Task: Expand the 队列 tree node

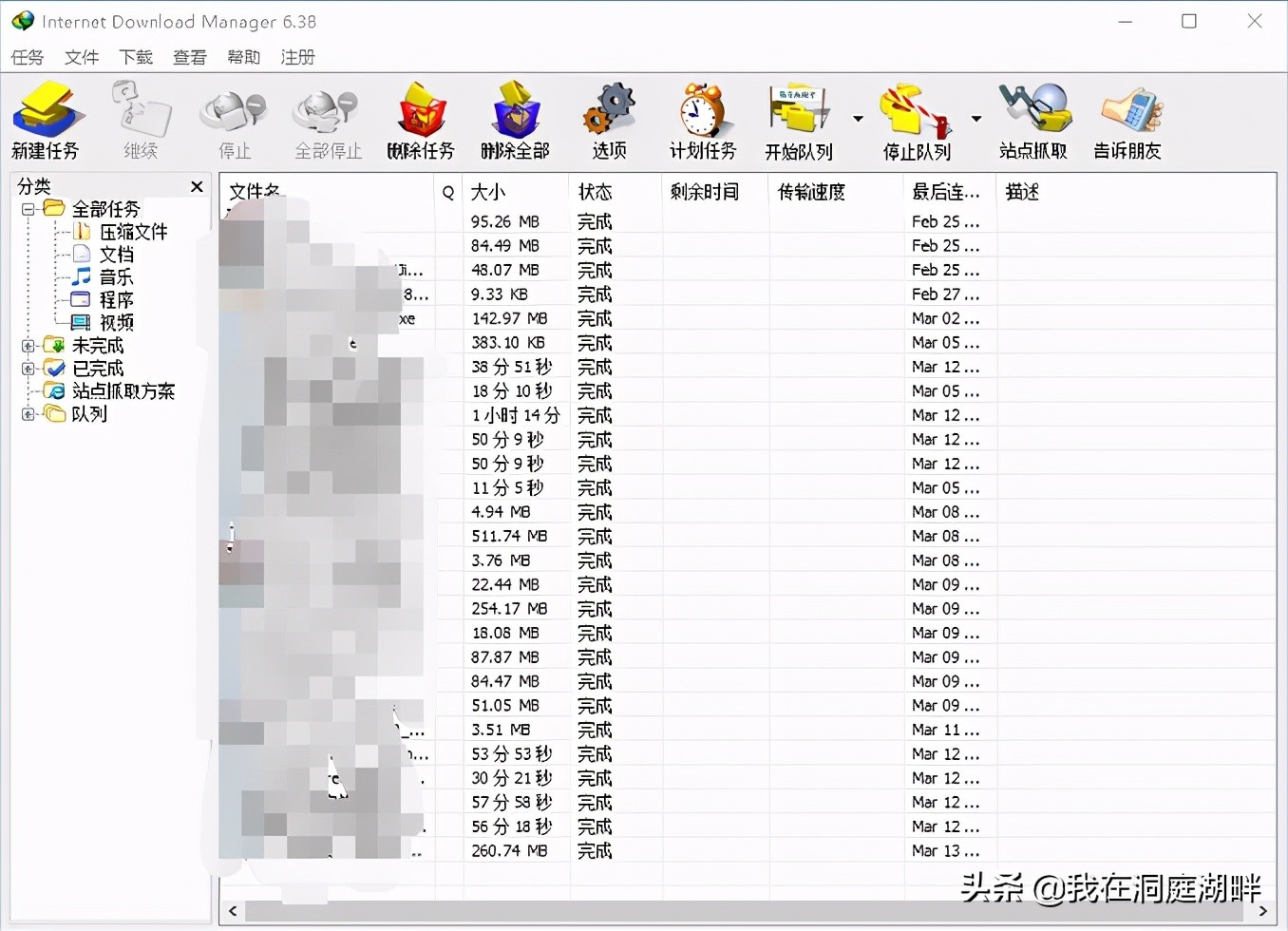Action: (x=28, y=414)
